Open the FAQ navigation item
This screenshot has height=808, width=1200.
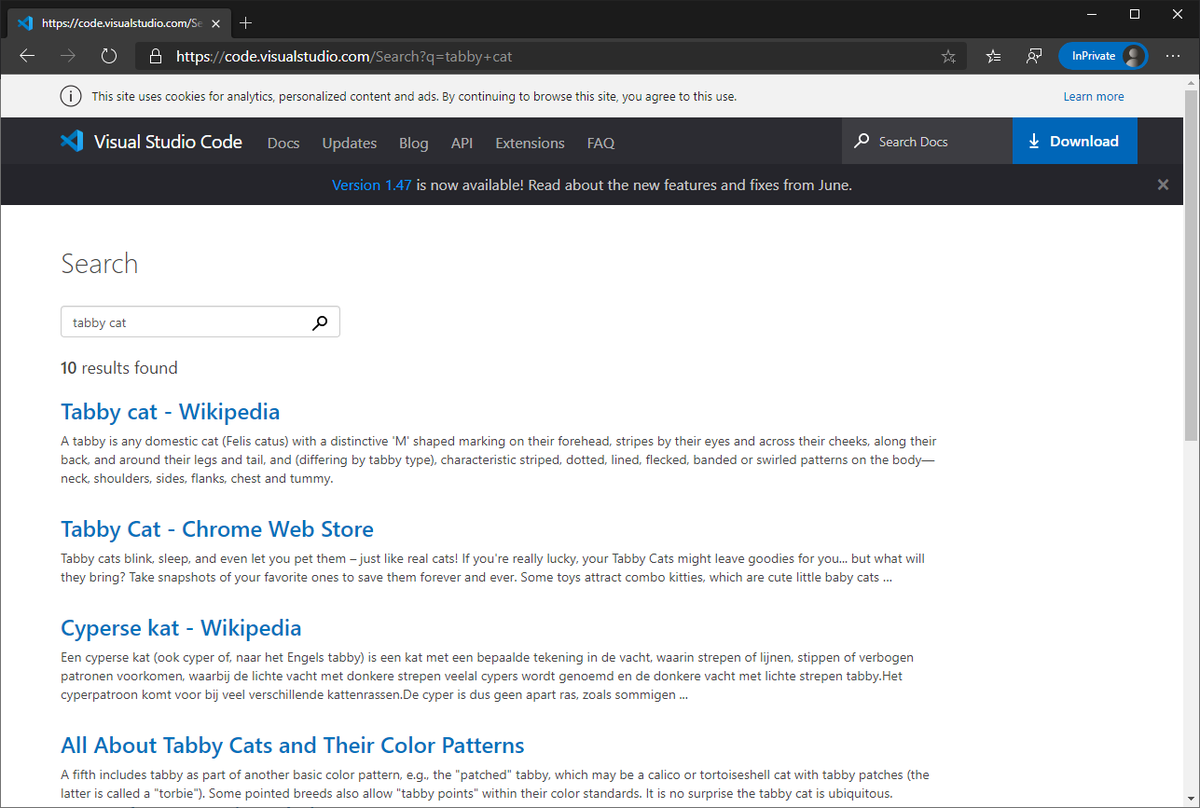[601, 143]
